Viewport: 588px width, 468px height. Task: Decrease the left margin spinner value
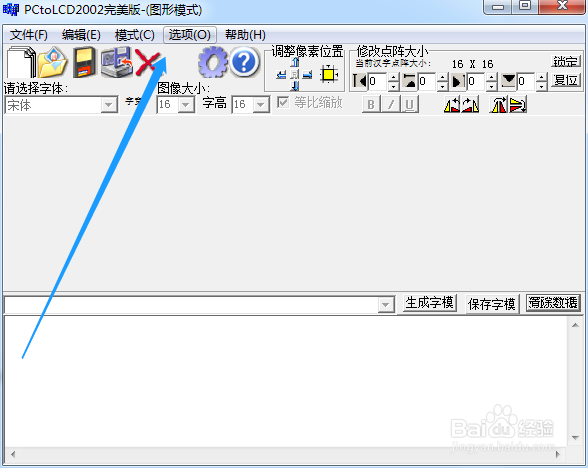click(393, 86)
